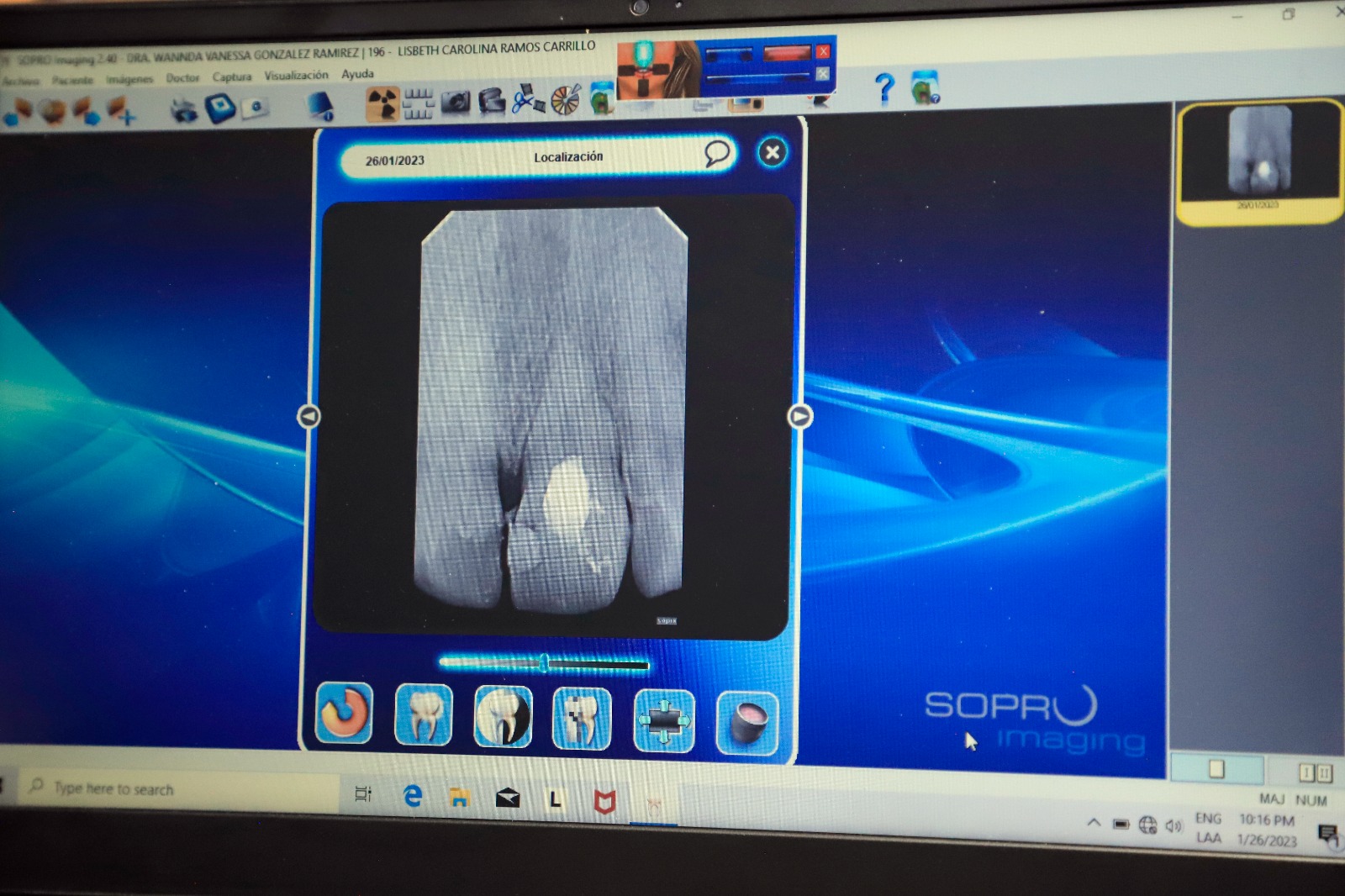Click the single-image view button
Screen dimensions: 1345x896
tap(1216, 769)
